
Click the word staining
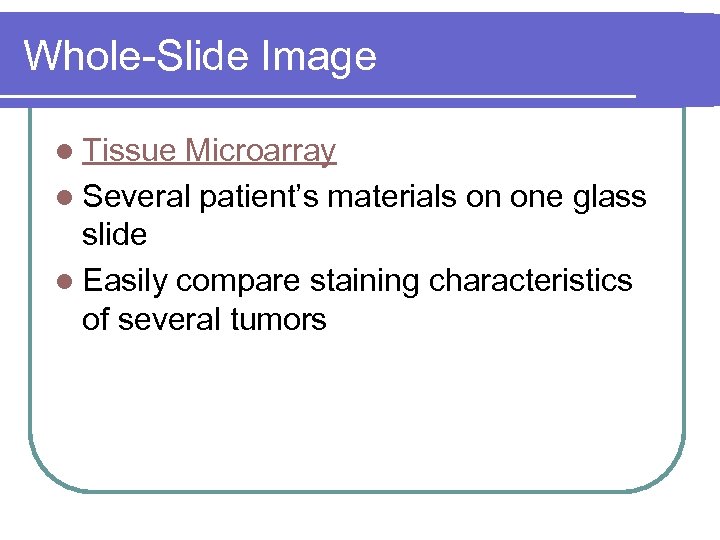[364, 282]
